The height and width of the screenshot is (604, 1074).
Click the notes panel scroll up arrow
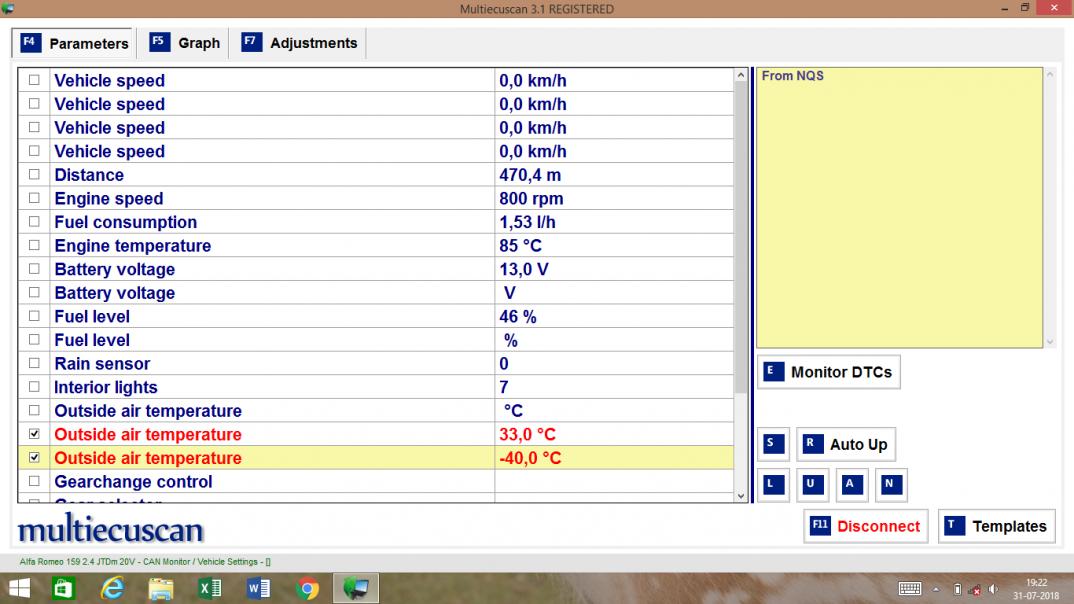[1050, 74]
